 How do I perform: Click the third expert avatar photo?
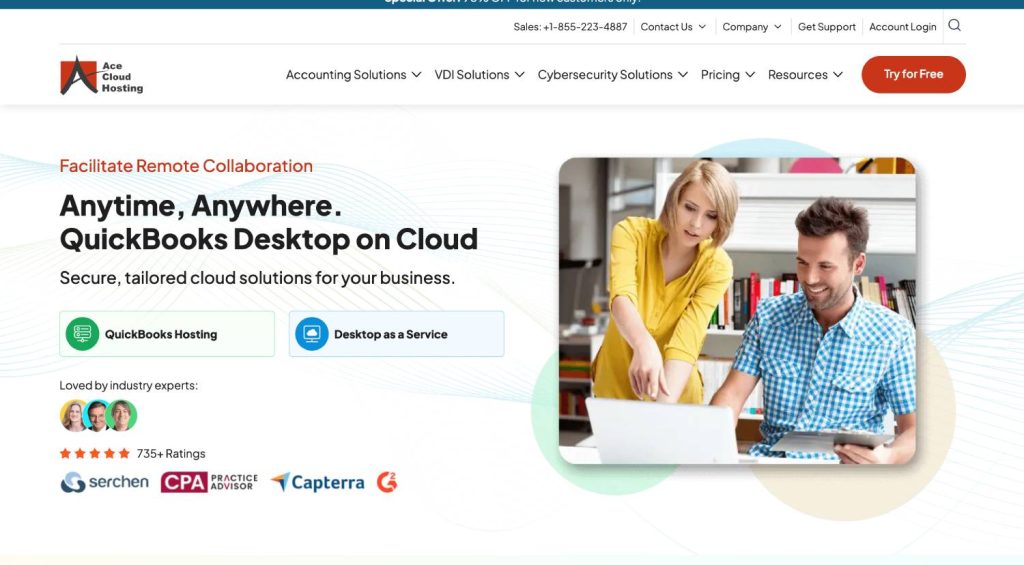pyautogui.click(x=122, y=415)
